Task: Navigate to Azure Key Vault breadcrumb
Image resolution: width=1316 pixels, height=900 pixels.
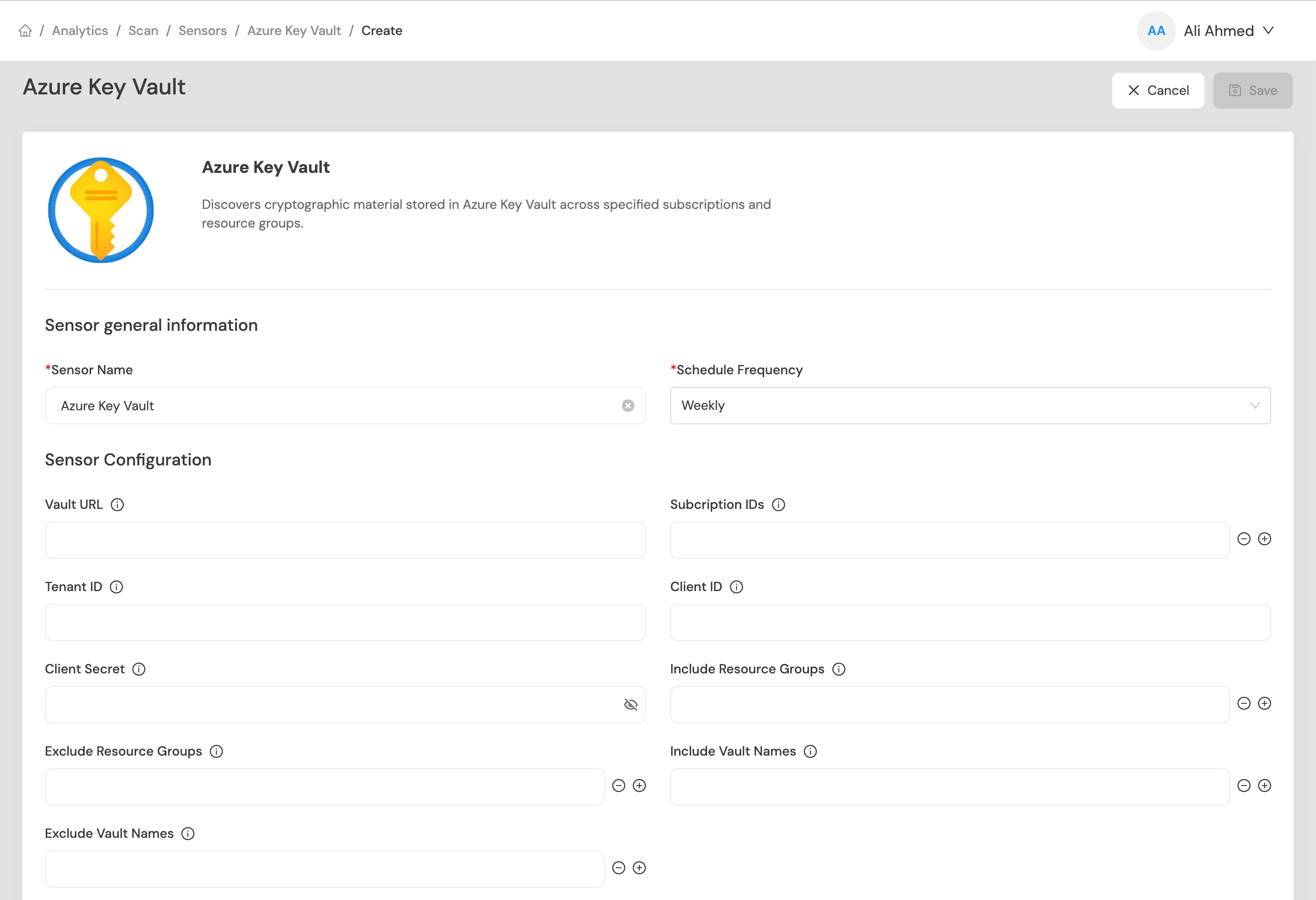Action: tap(294, 30)
